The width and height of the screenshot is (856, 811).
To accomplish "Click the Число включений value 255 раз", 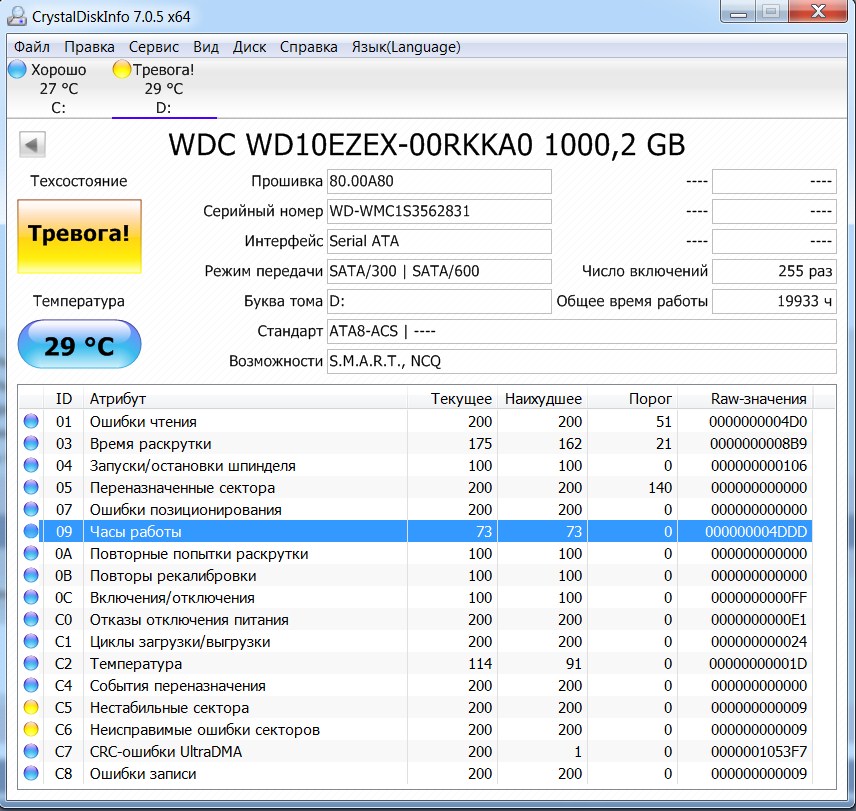I will click(x=774, y=271).
